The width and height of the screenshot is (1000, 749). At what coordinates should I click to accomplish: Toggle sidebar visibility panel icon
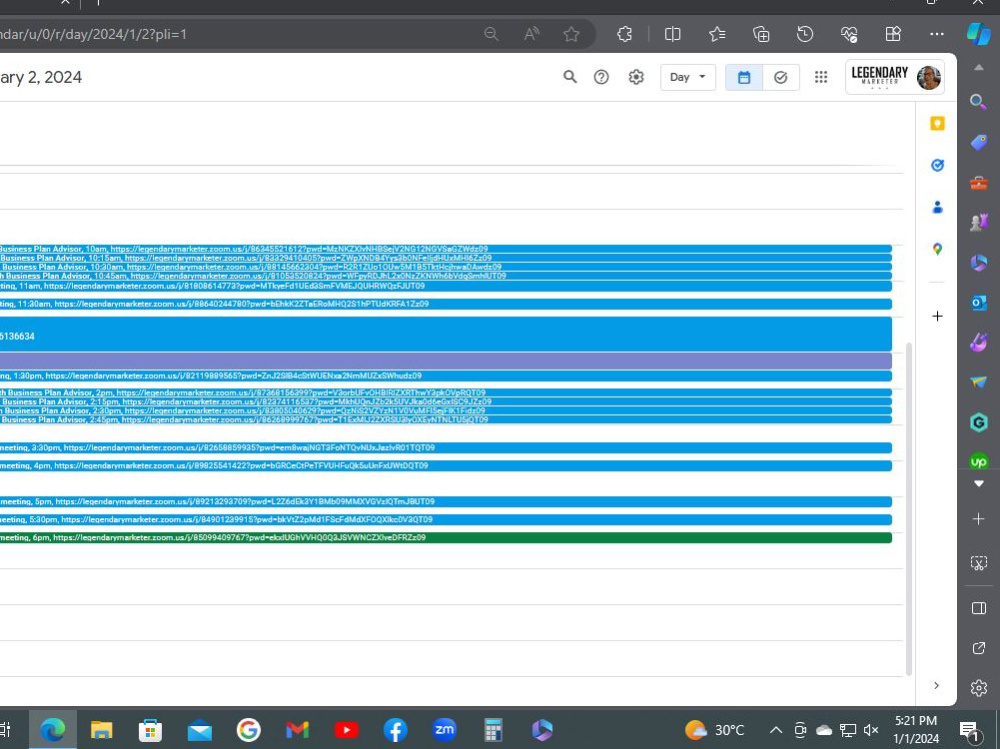click(x=978, y=608)
